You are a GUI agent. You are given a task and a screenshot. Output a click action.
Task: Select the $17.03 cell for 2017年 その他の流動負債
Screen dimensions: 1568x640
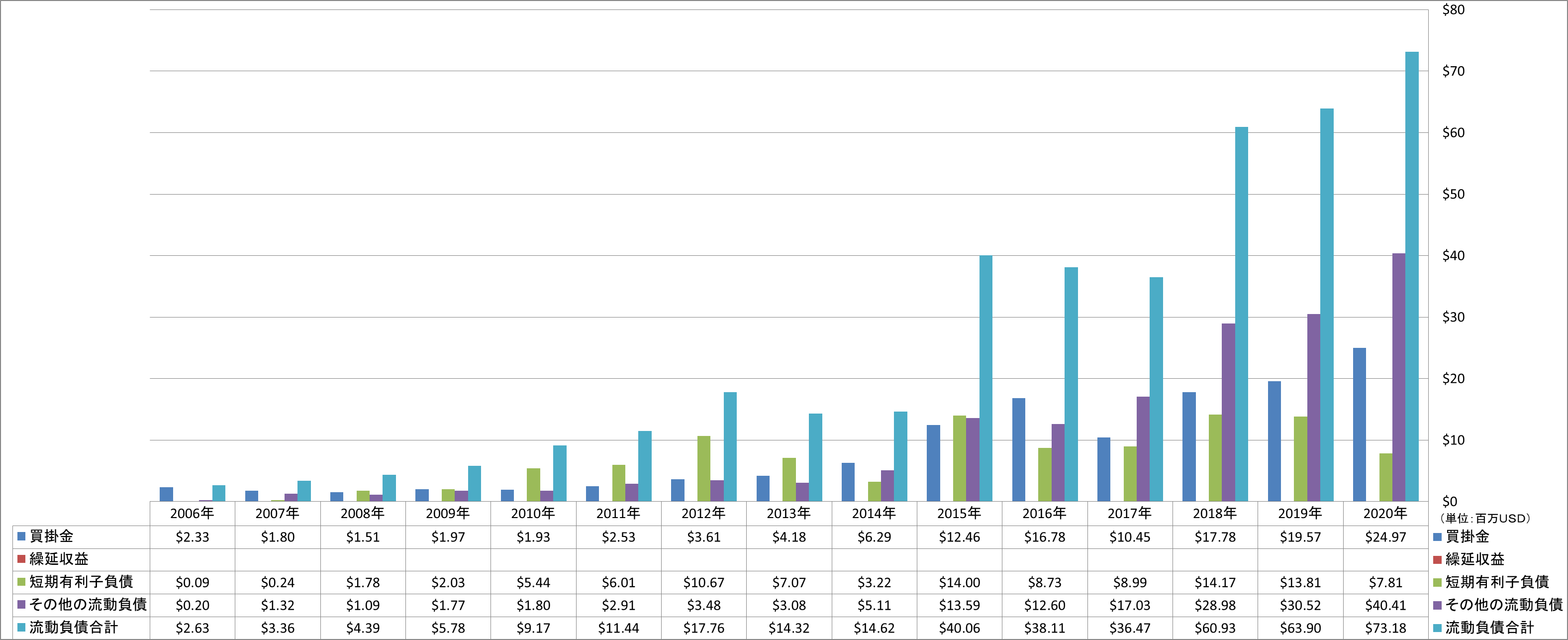click(x=1130, y=605)
